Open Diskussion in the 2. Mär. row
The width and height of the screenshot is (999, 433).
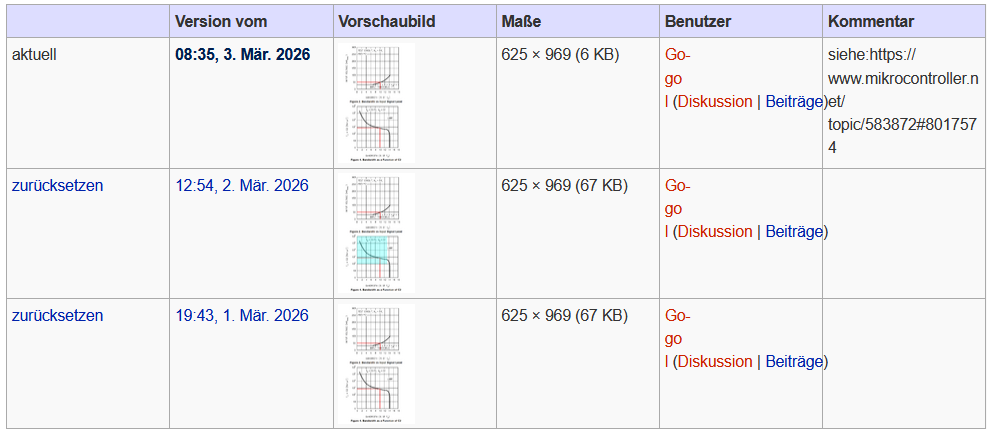pos(715,231)
